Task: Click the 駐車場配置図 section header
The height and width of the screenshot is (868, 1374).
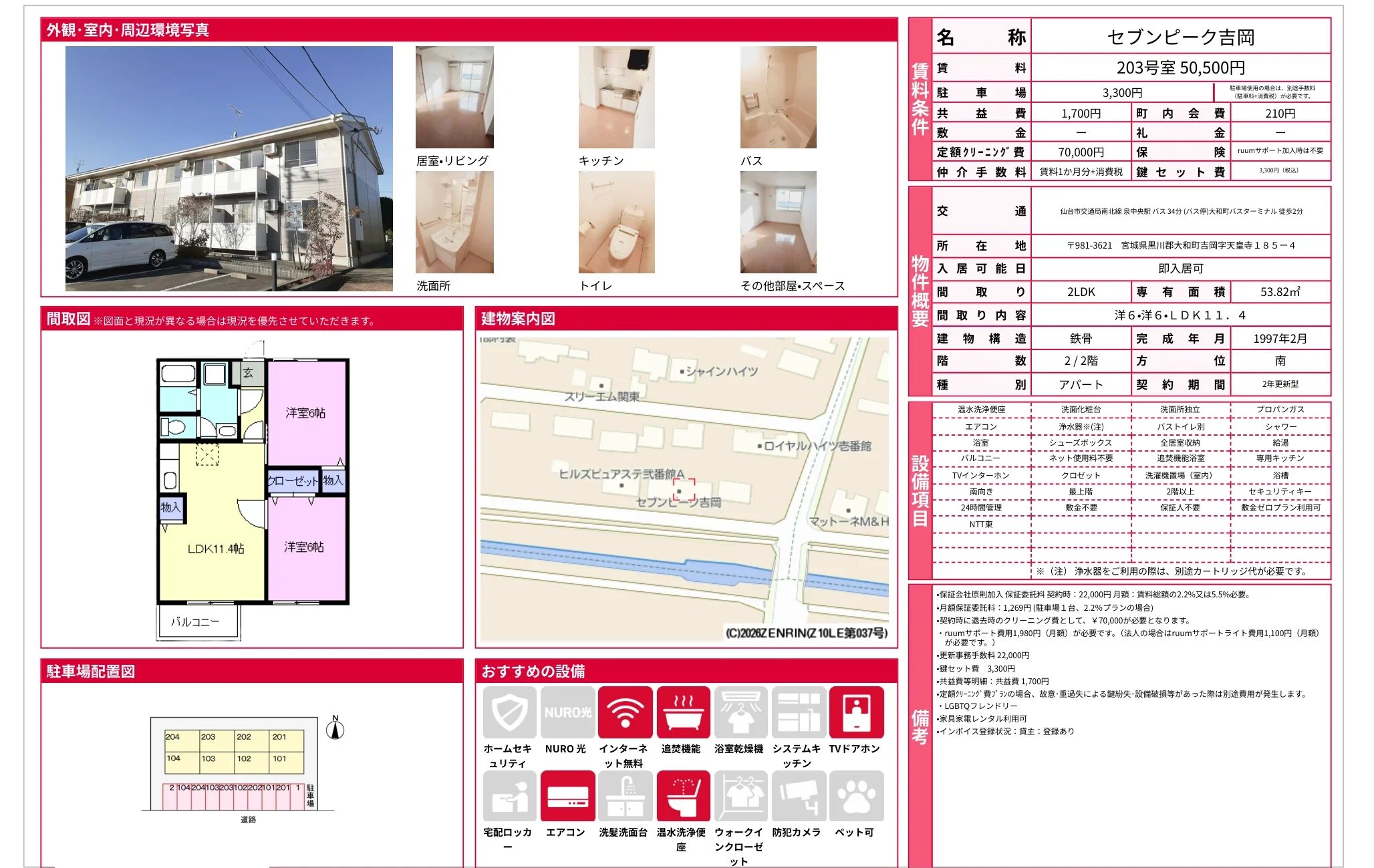Action: point(252,671)
